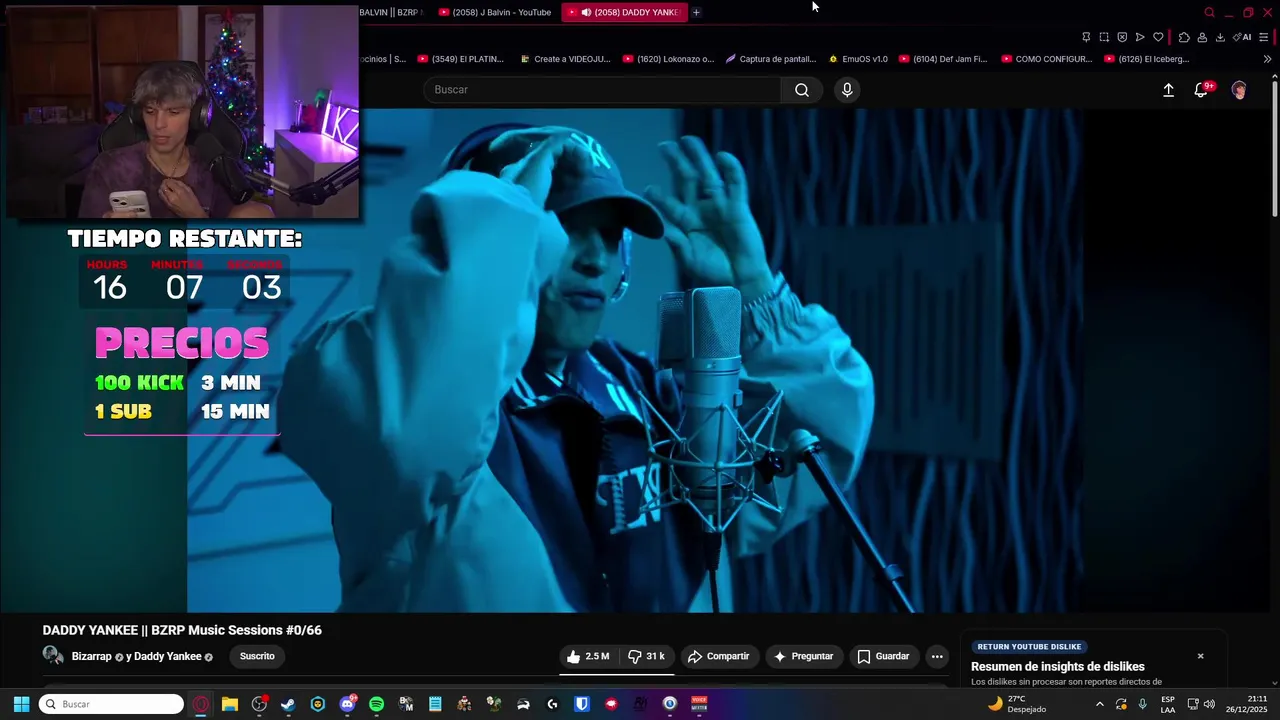The image size is (1280, 720).
Task: Click 'Resumen de insights de dislikes' heading
Action: click(x=1057, y=667)
